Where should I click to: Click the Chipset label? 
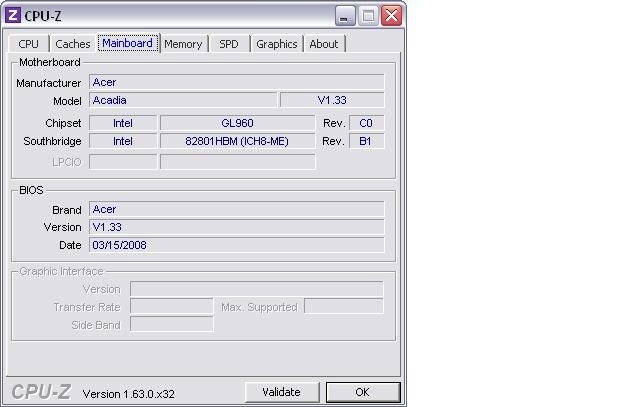pyautogui.click(x=63, y=123)
